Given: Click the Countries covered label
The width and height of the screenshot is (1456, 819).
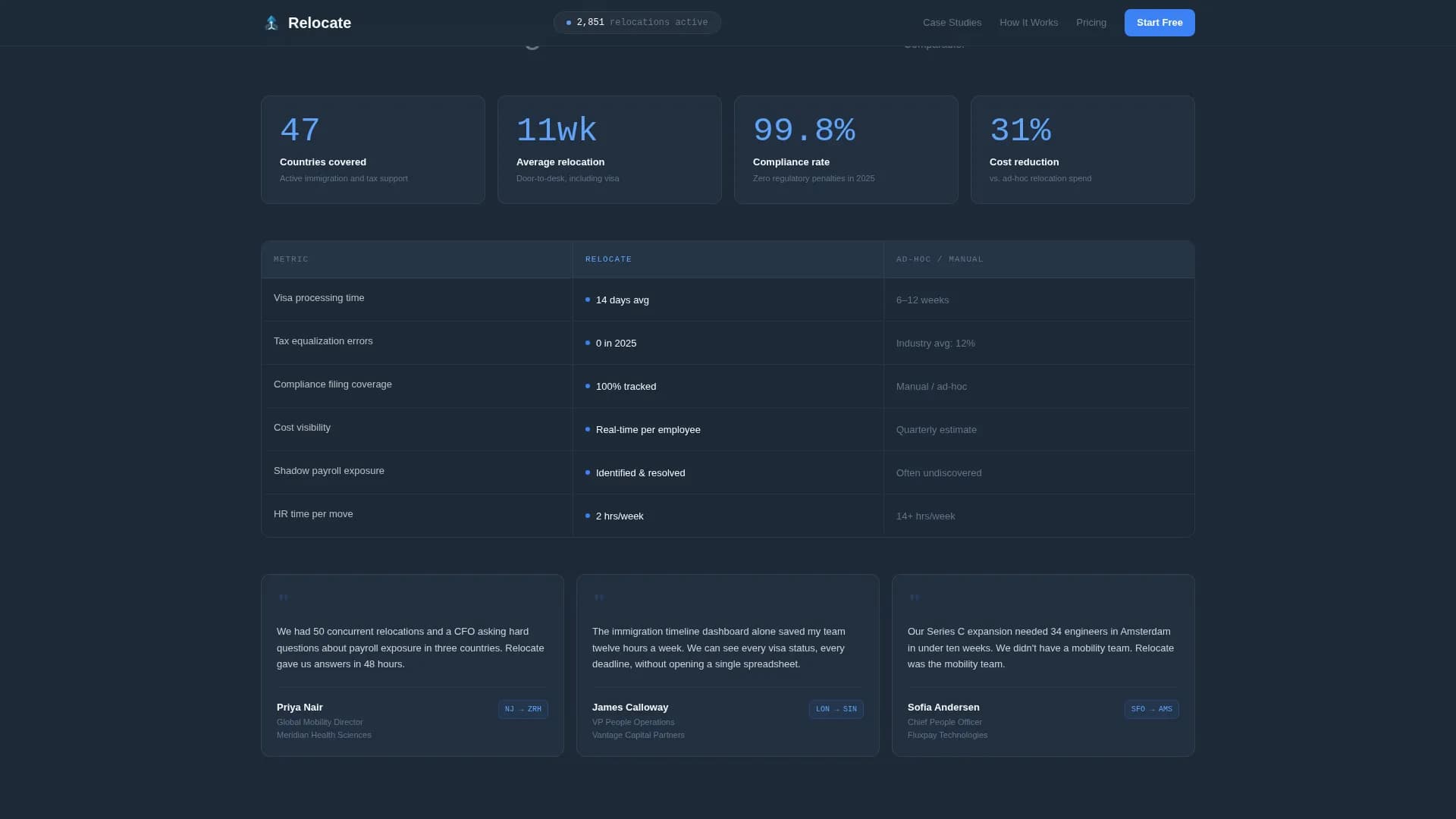Looking at the screenshot, I should 323,162.
